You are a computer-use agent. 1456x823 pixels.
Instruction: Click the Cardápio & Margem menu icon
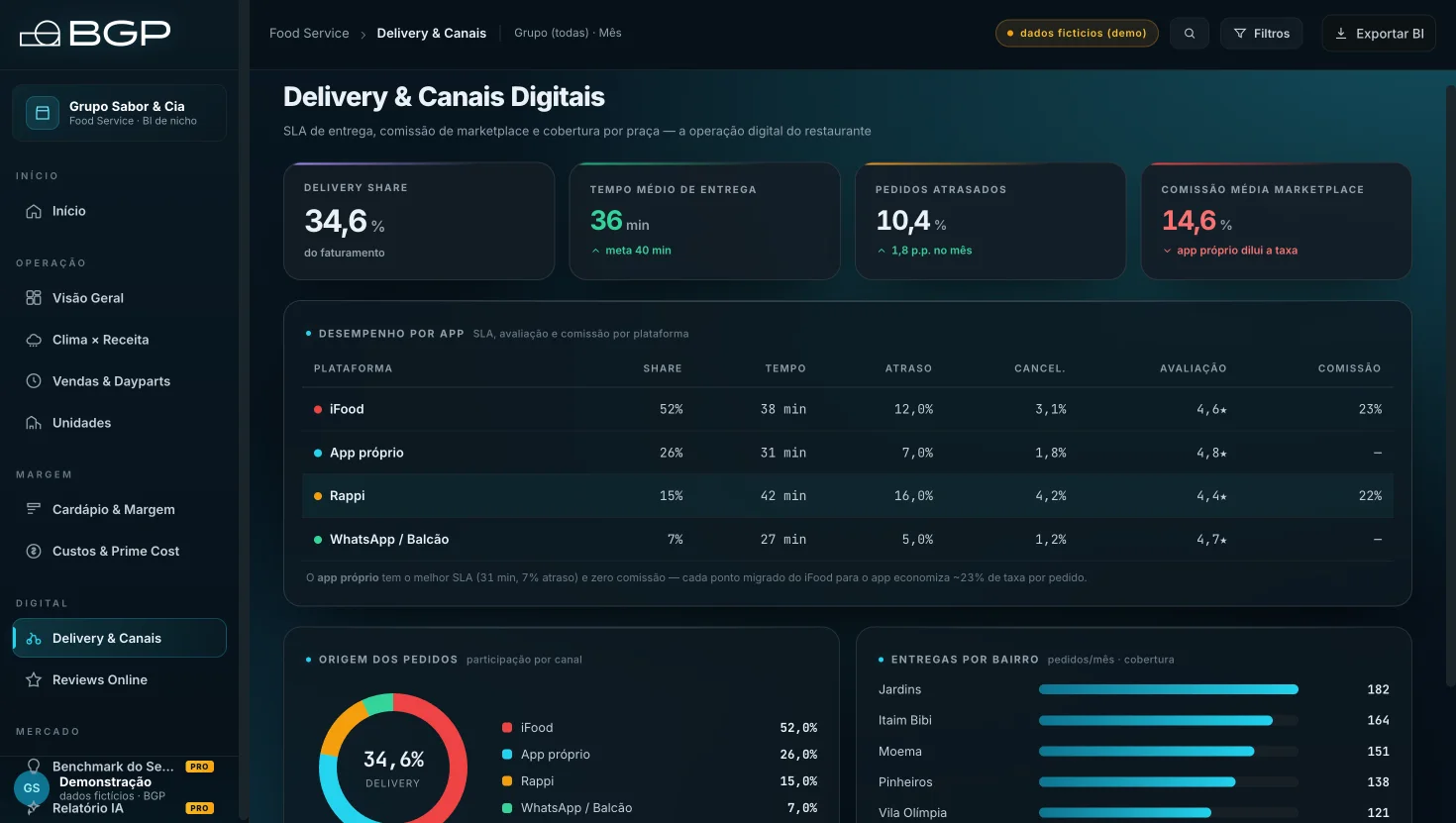click(34, 510)
